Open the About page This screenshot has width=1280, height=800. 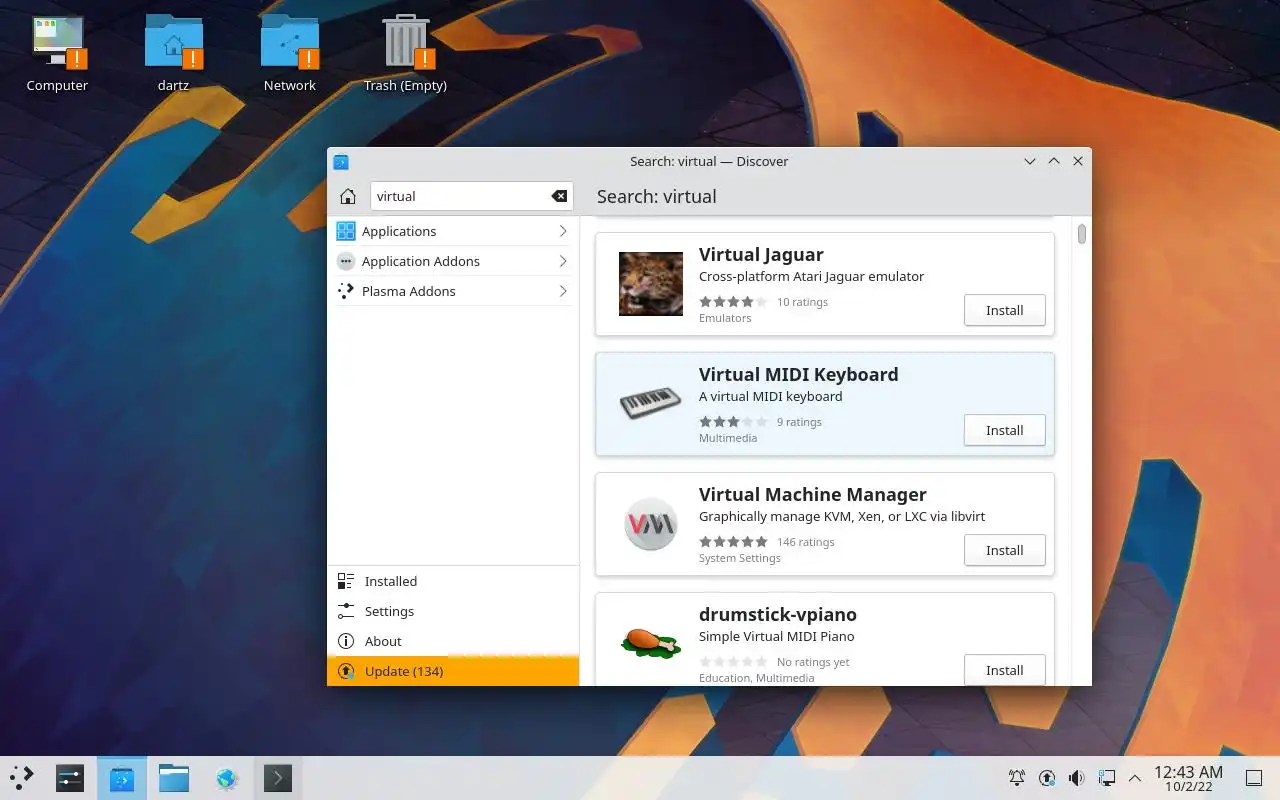click(453, 641)
